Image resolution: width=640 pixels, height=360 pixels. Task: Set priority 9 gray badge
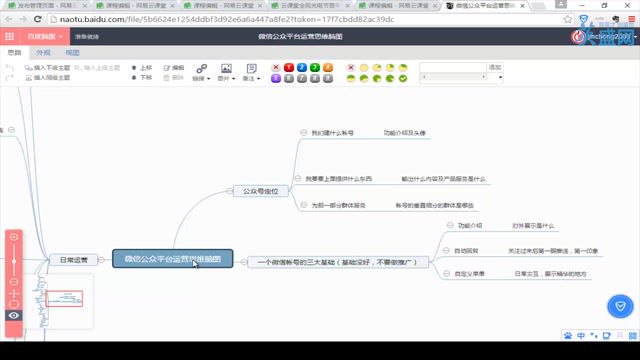click(328, 78)
